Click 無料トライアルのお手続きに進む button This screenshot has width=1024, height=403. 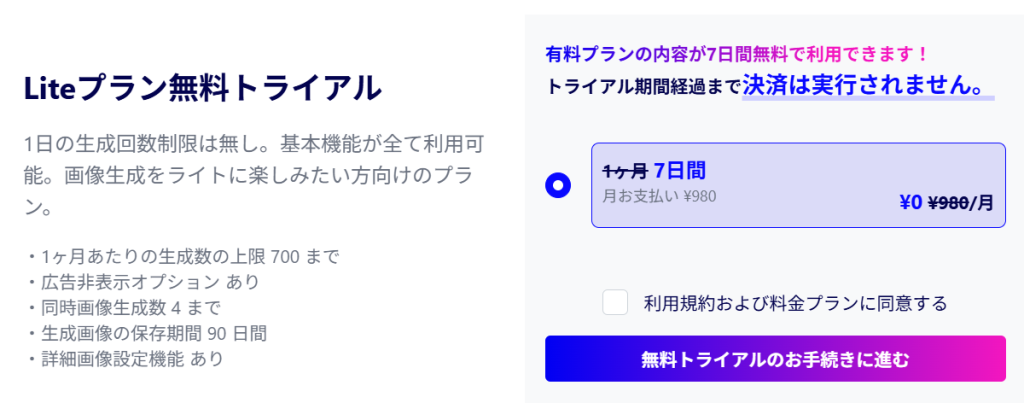pyautogui.click(x=774, y=358)
